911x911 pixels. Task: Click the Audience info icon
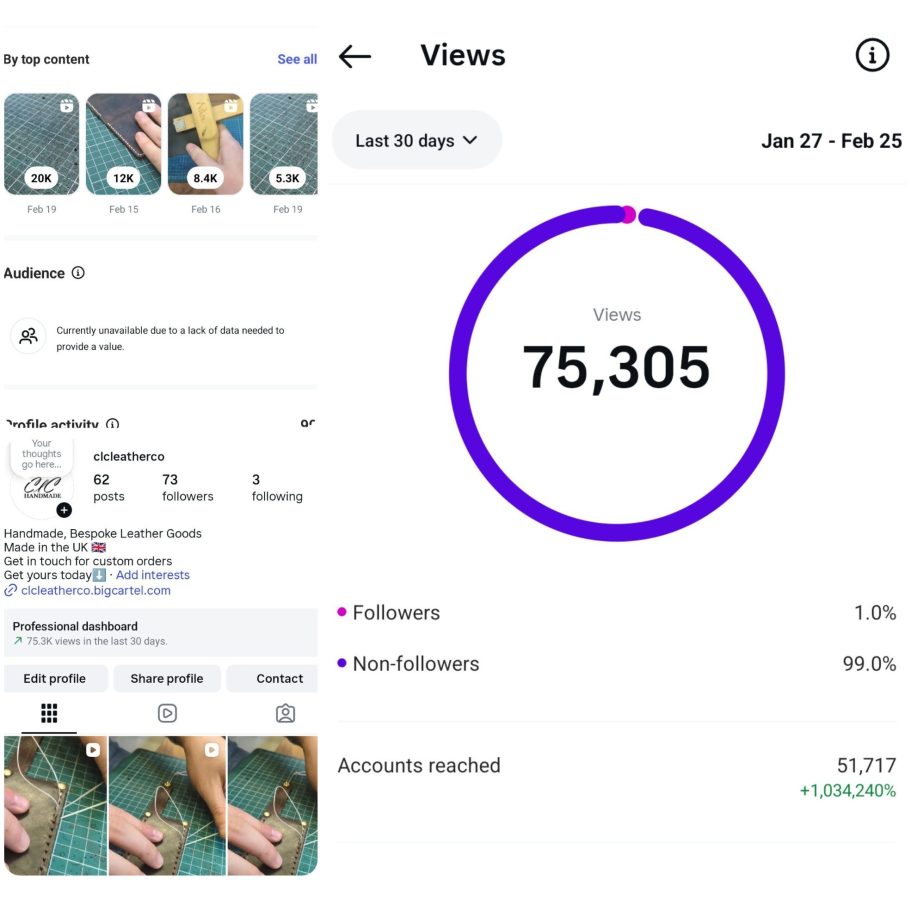[x=78, y=273]
